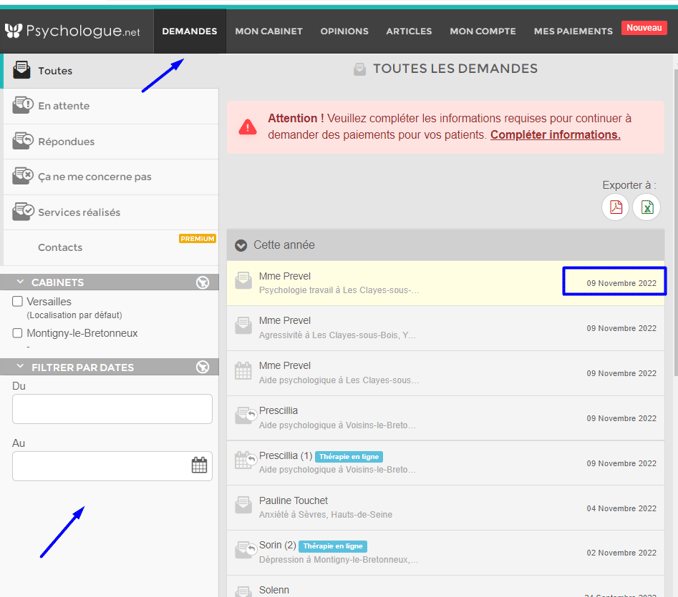
Task: Click the Du date input field
Action: pyautogui.click(x=112, y=409)
